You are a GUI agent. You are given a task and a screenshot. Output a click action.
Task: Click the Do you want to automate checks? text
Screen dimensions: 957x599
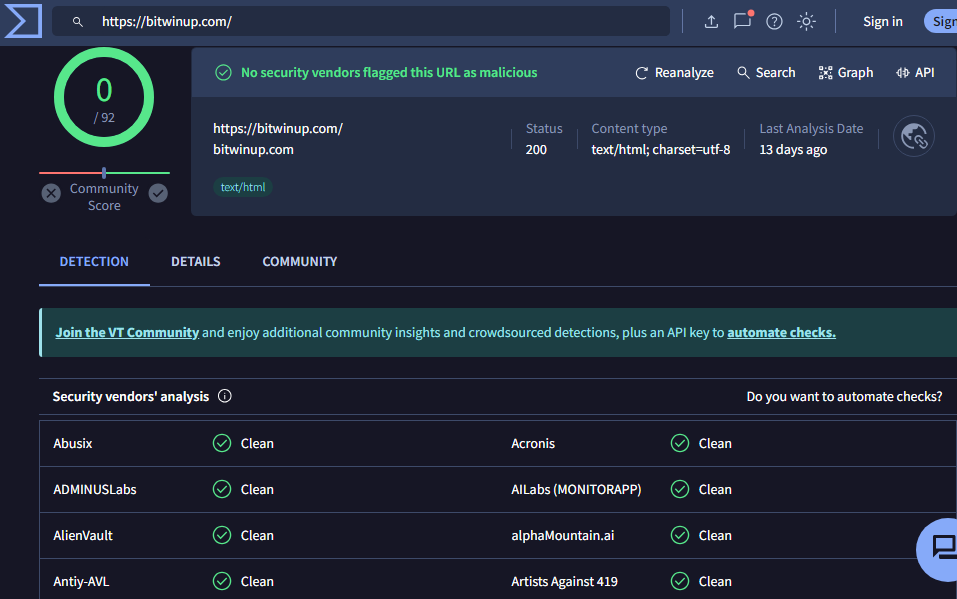click(x=844, y=397)
